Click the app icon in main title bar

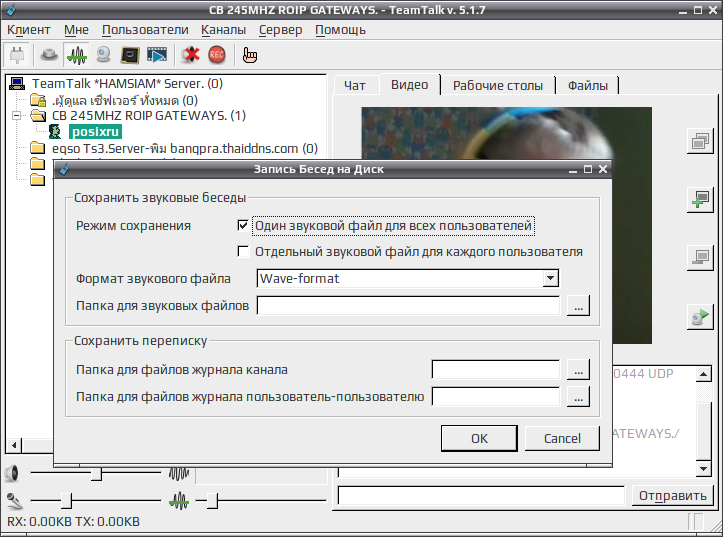pyautogui.click(x=12, y=10)
